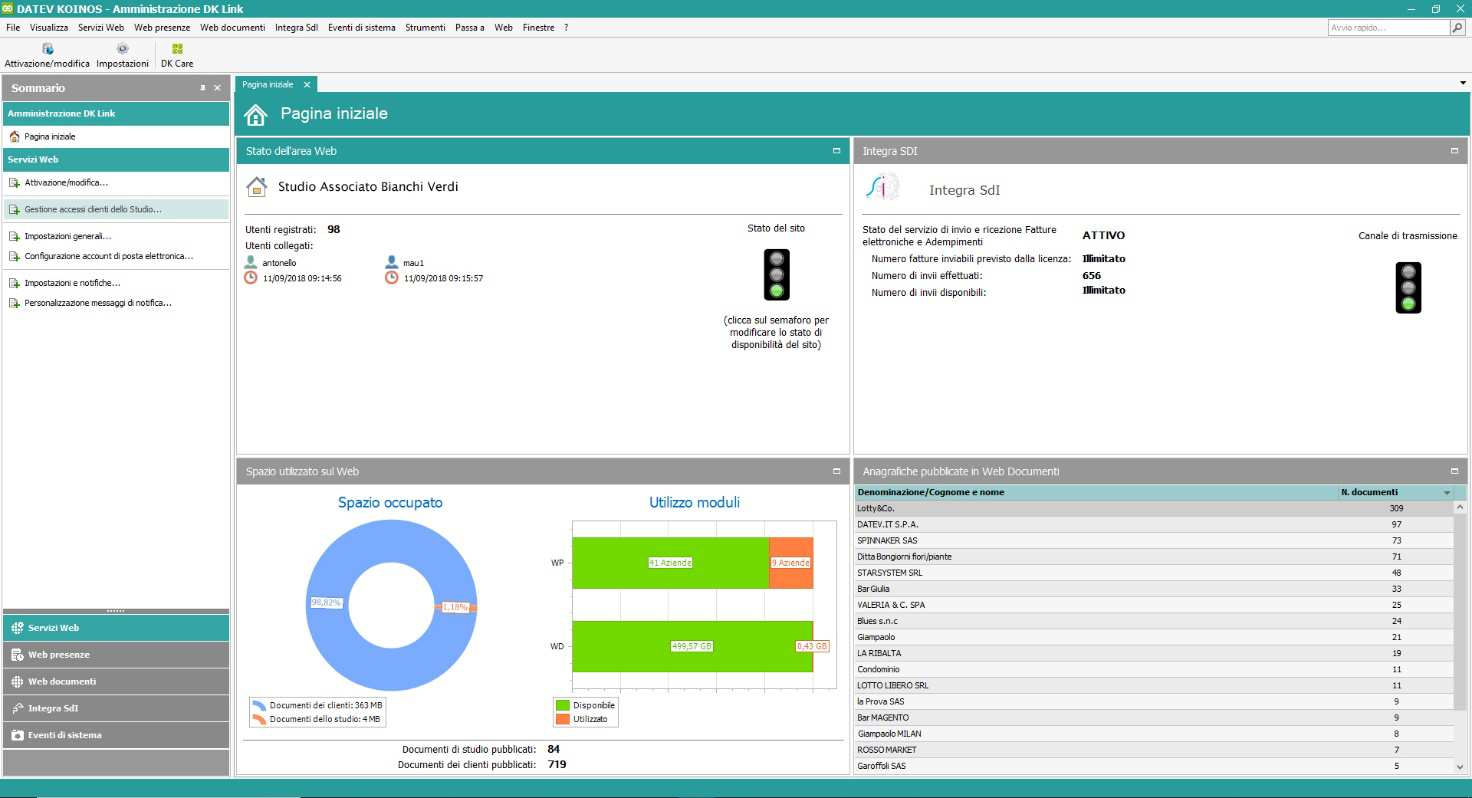
Task: Select the Lotty&Co. row
Action: click(1154, 508)
